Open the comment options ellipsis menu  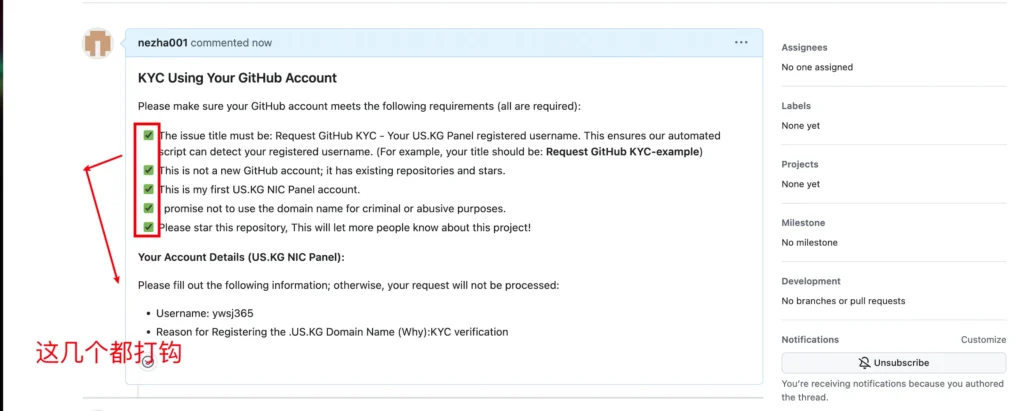click(x=741, y=43)
